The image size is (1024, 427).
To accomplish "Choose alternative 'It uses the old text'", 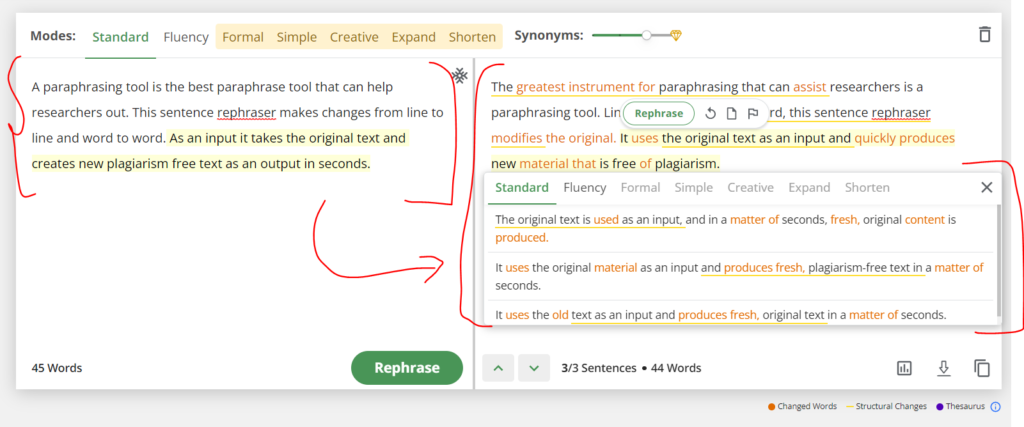I will click(740, 315).
